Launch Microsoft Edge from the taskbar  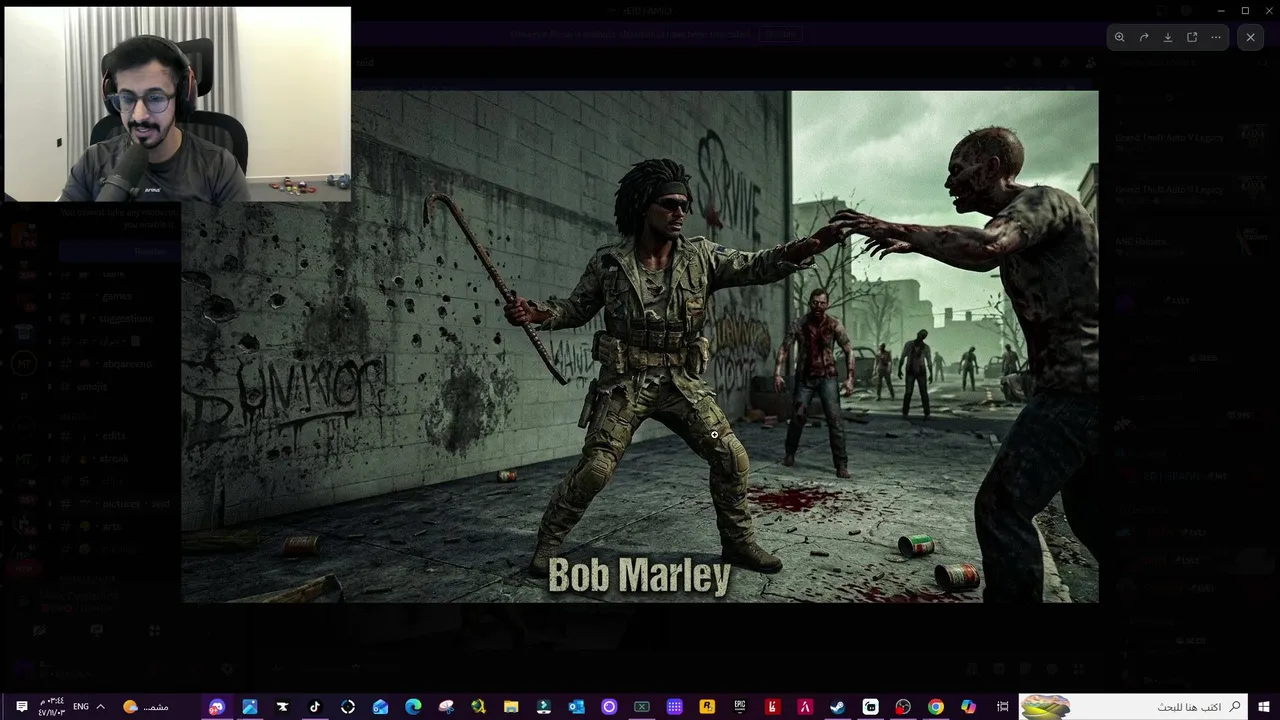(413, 707)
